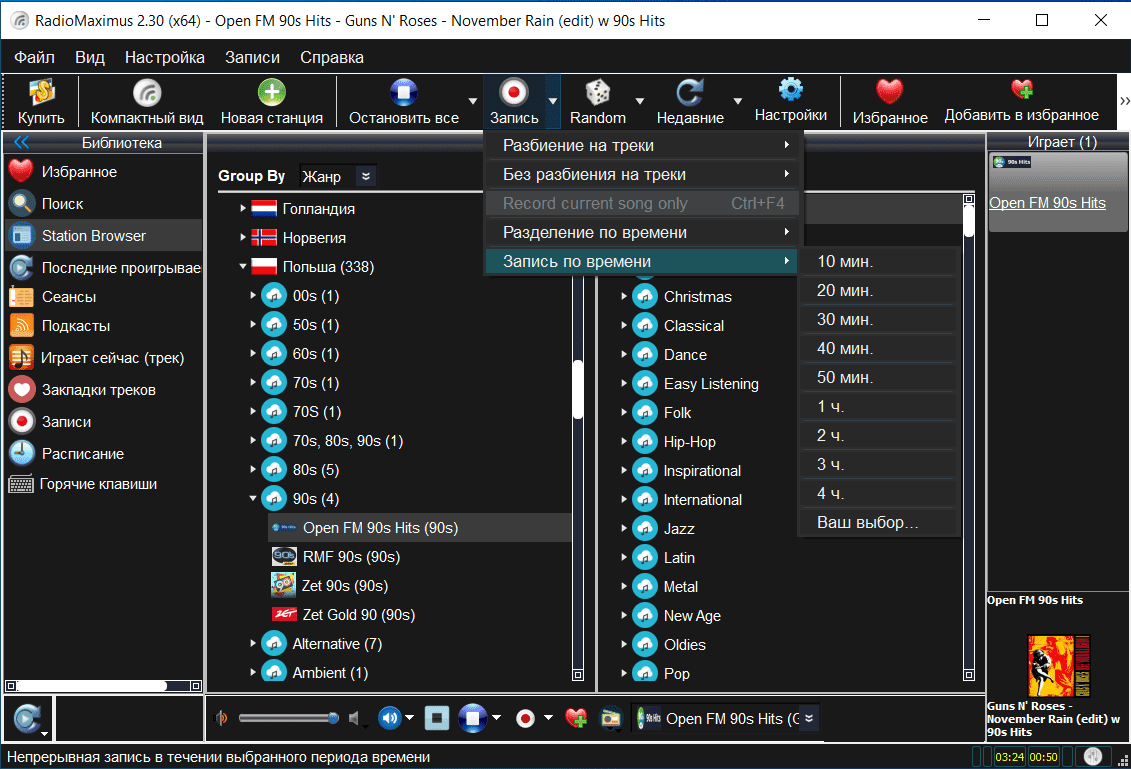Click the radio icon in player bar

(611, 719)
